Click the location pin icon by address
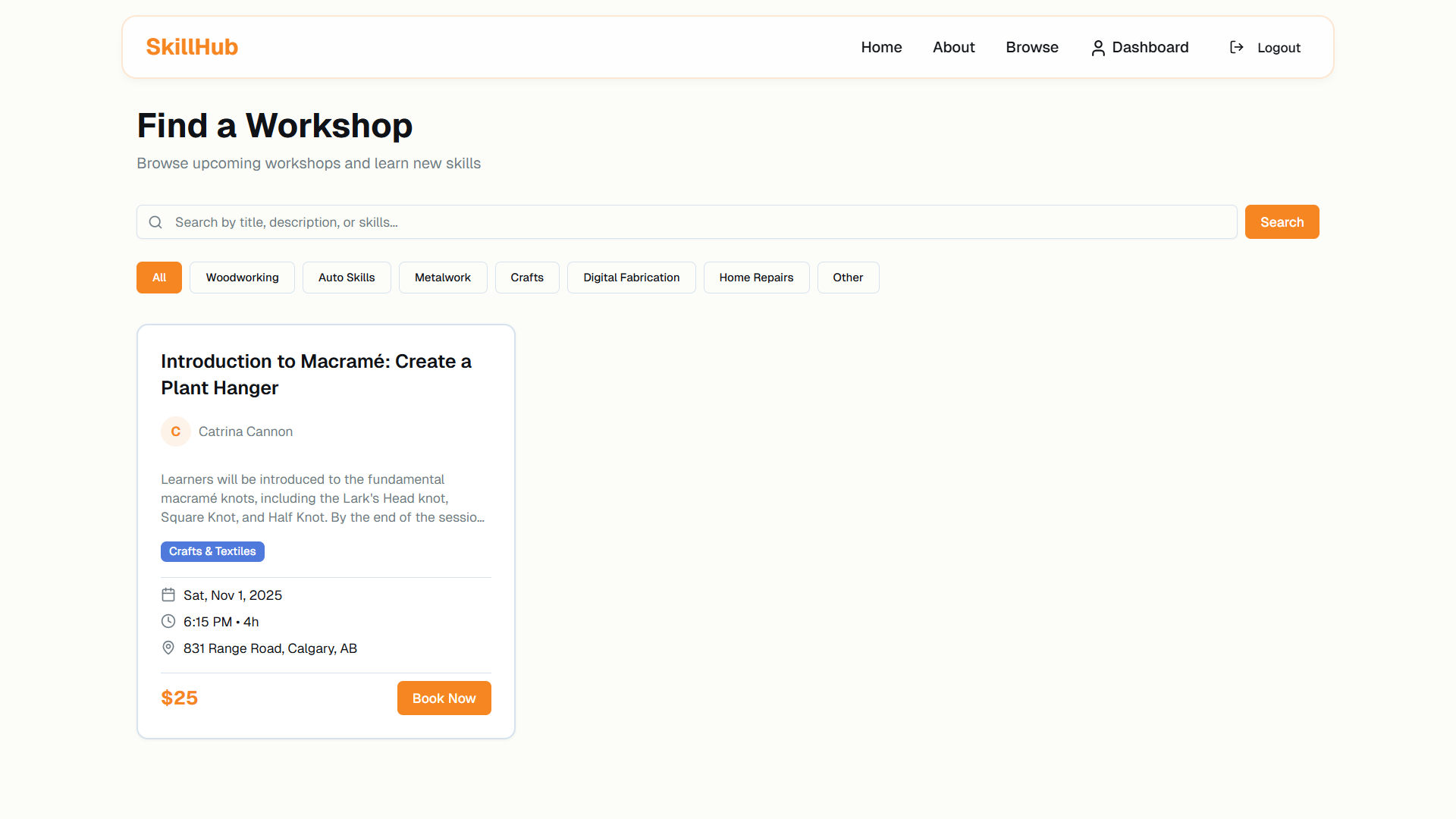Viewport: 1456px width, 819px height. 168,648
